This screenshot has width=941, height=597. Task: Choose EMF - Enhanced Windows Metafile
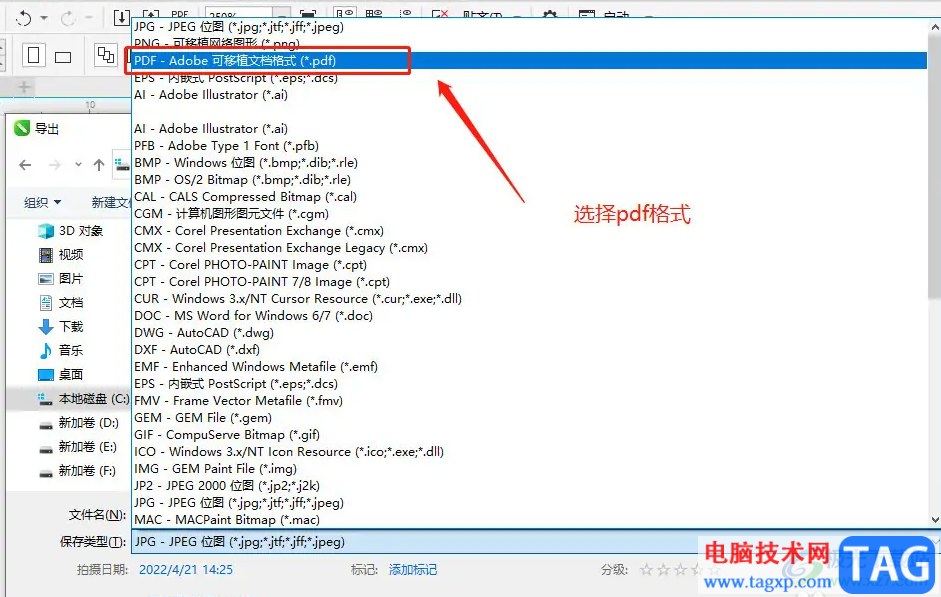pyautogui.click(x=530, y=367)
